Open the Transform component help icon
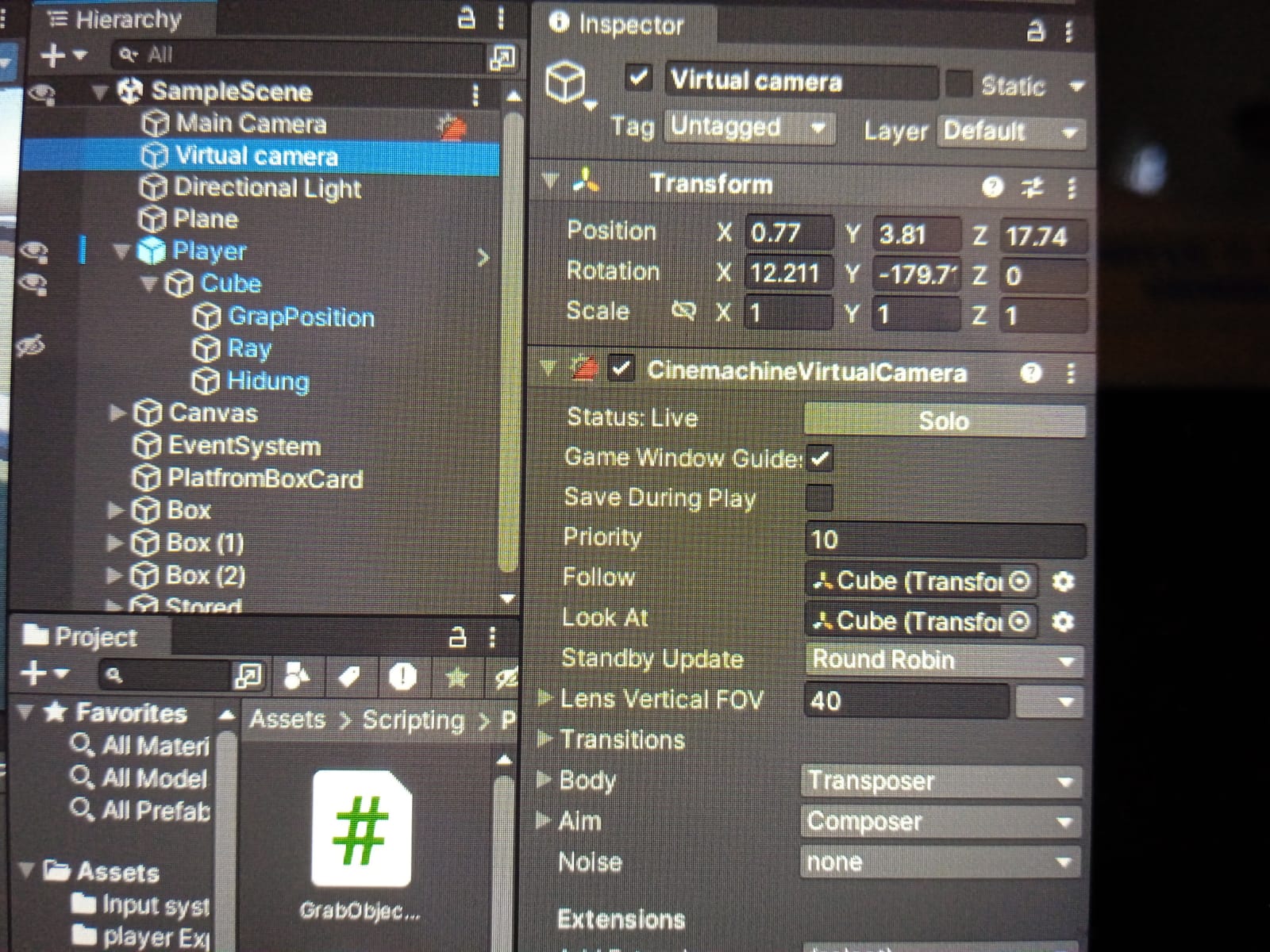The image size is (1270, 952). coord(991,187)
